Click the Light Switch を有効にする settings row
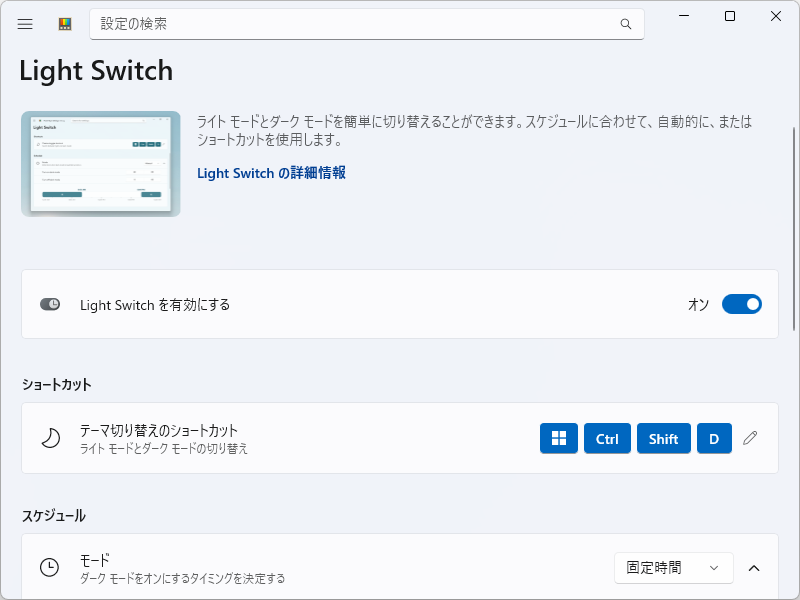Screen dimensions: 800x600 [x=300, y=304]
